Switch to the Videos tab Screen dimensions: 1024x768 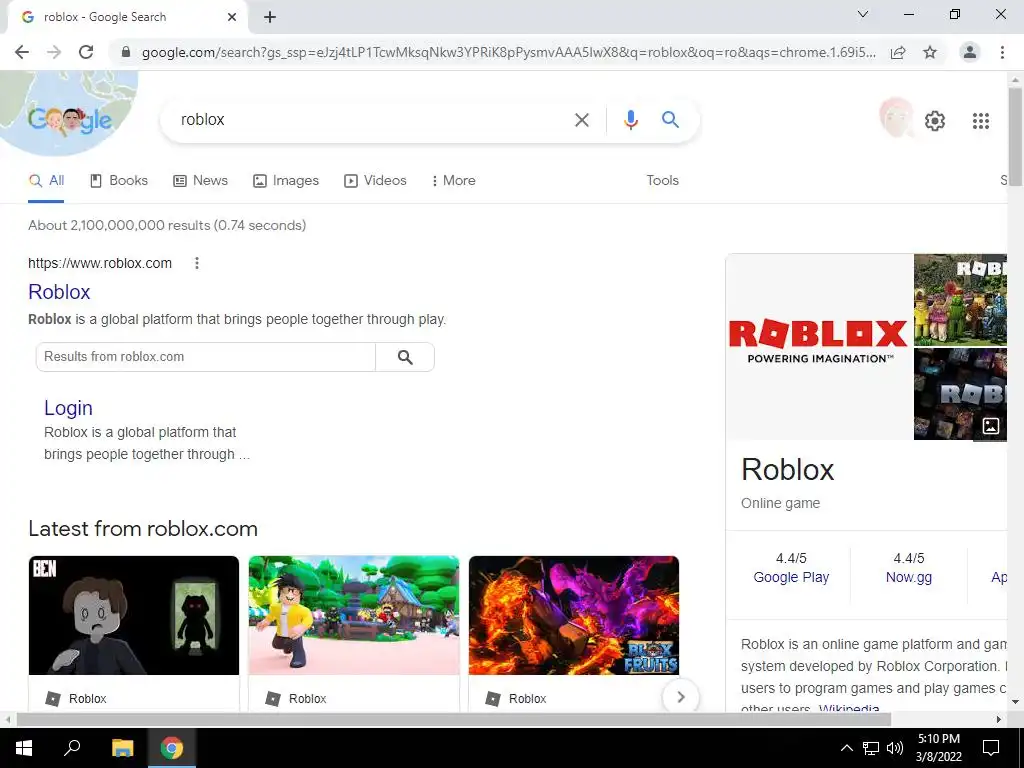376,181
